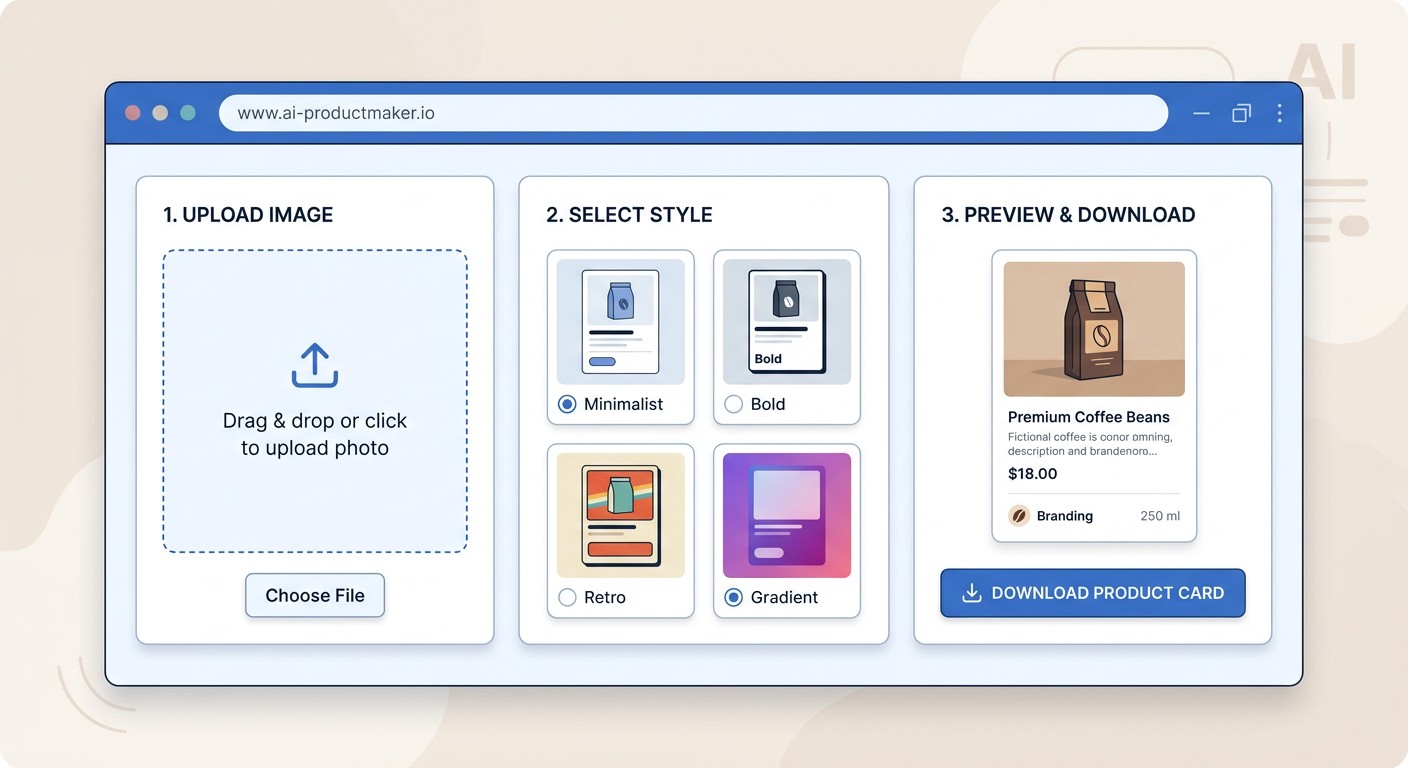Click the coffee bag preview image

point(1094,329)
